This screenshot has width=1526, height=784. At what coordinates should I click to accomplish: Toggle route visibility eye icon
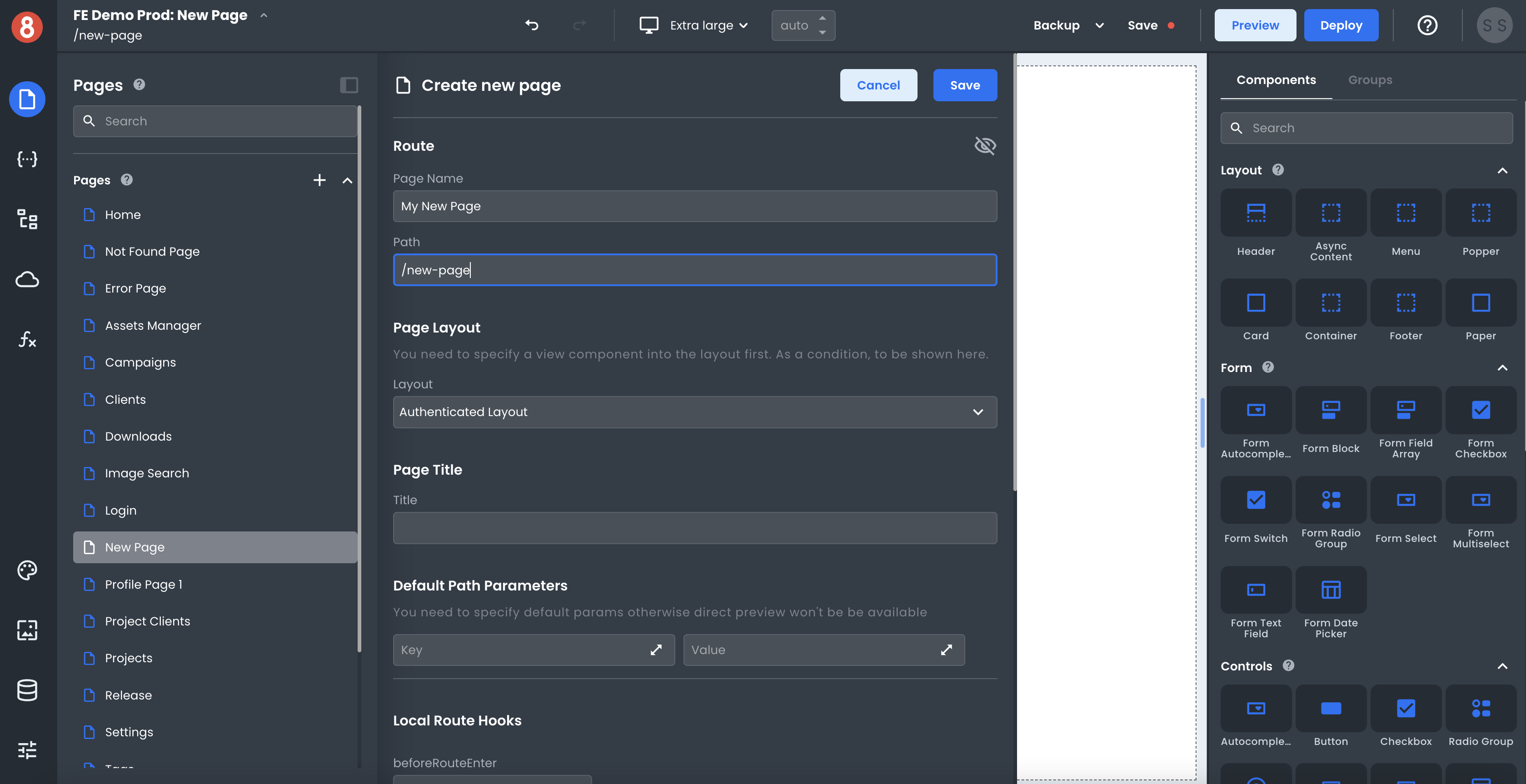point(985,146)
